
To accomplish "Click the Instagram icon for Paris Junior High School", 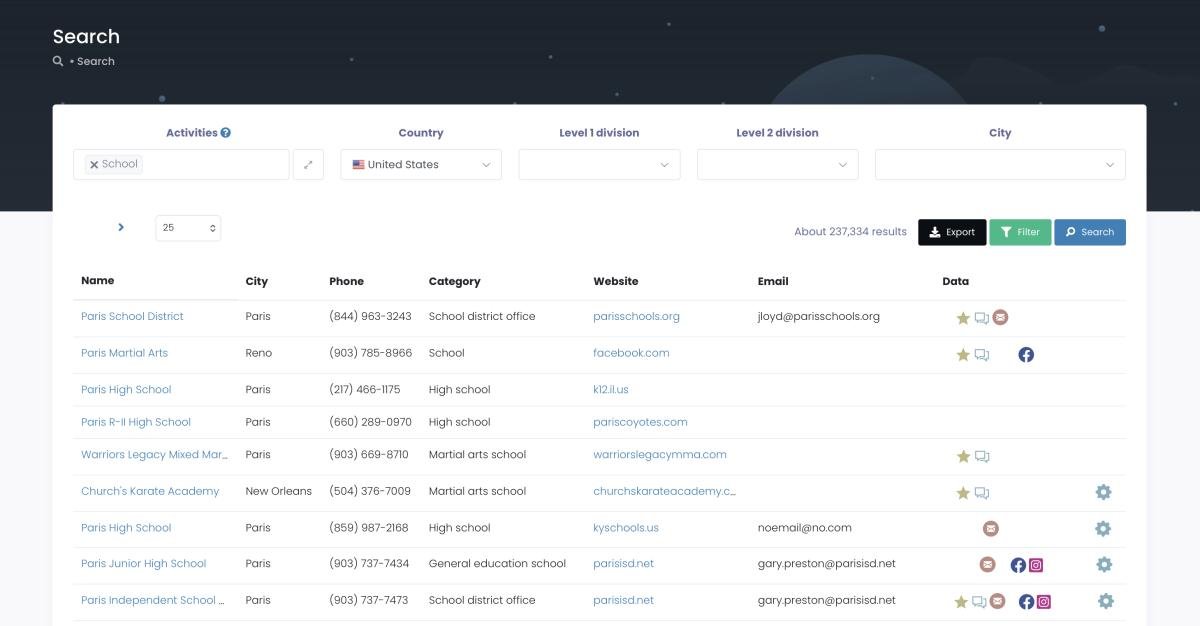I will 1036,565.
